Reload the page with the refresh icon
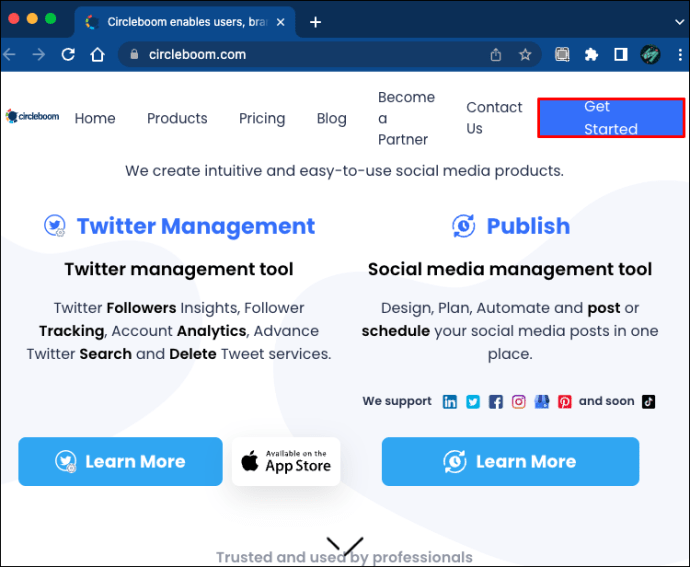The image size is (690, 567). [x=69, y=55]
